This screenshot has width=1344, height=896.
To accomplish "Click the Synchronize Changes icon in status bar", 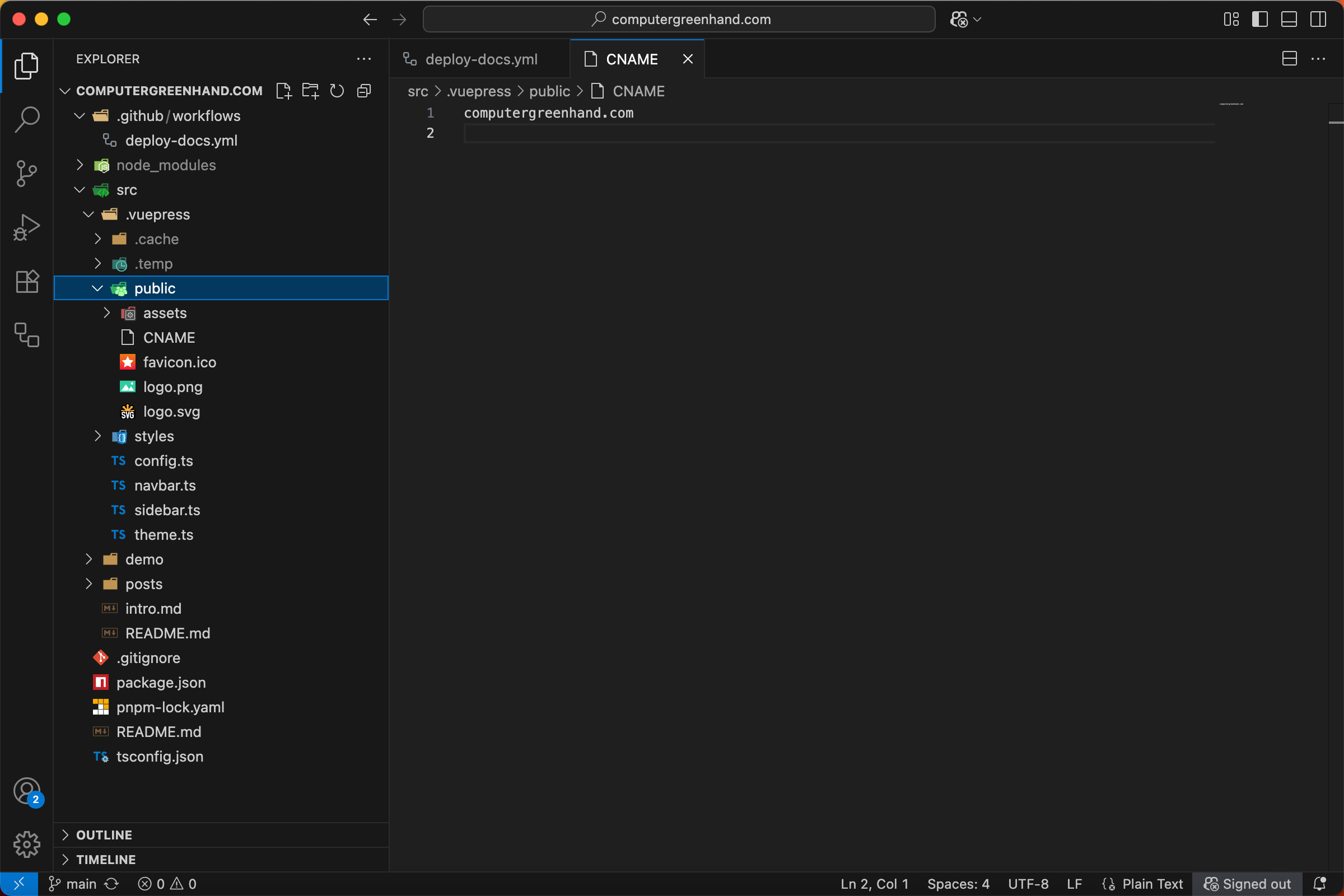I will (x=111, y=884).
